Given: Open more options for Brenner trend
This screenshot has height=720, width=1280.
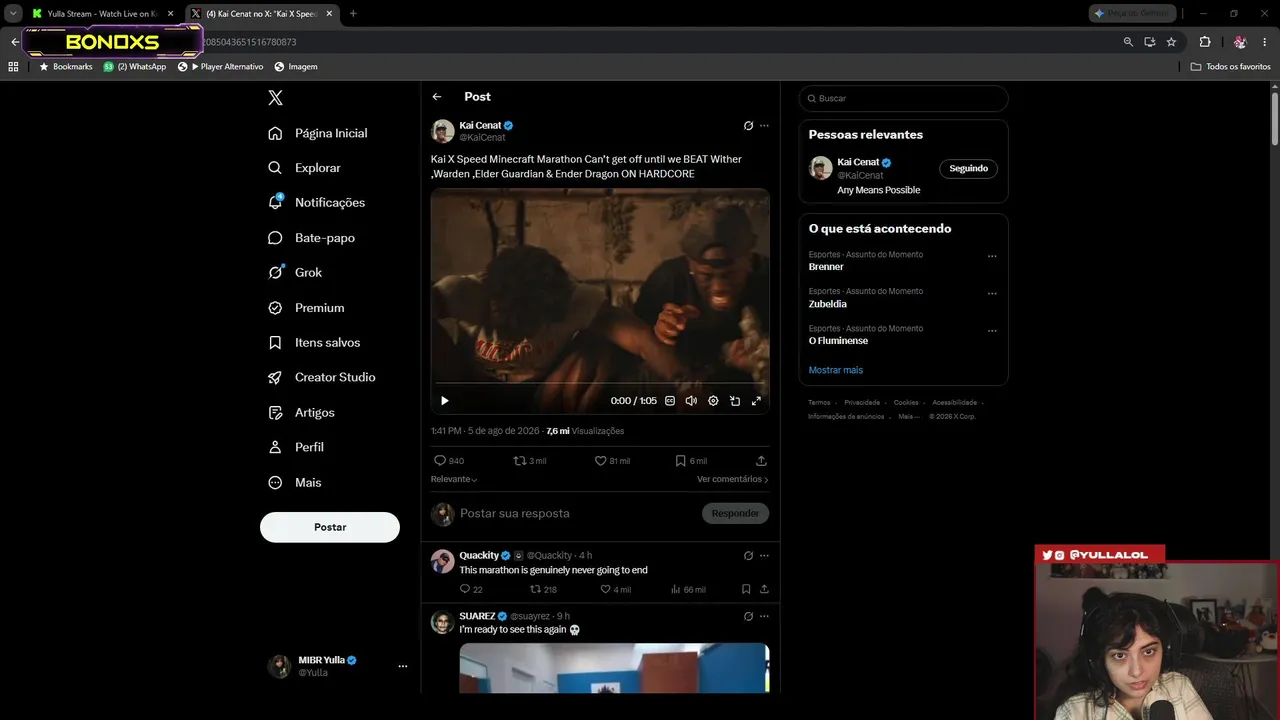Looking at the screenshot, I should [x=992, y=256].
